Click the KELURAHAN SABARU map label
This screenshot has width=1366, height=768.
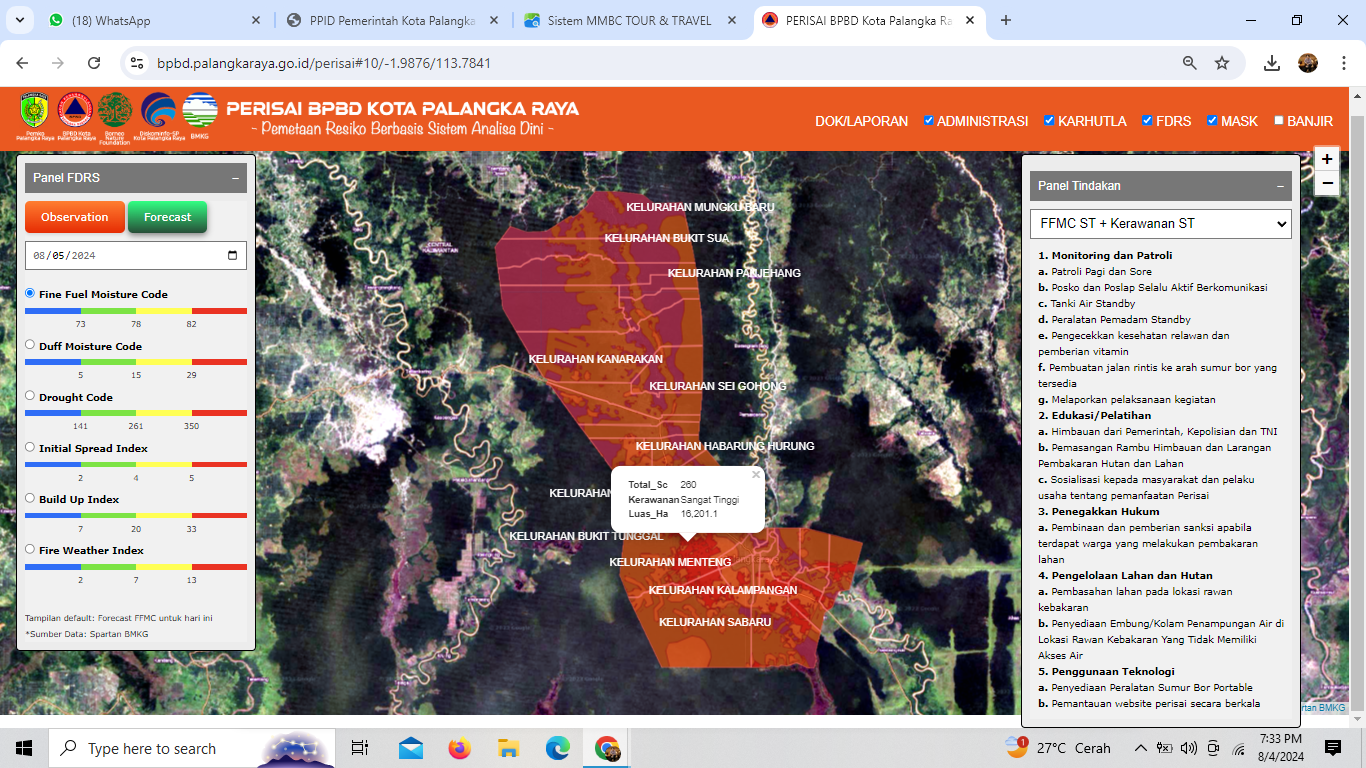pos(715,622)
